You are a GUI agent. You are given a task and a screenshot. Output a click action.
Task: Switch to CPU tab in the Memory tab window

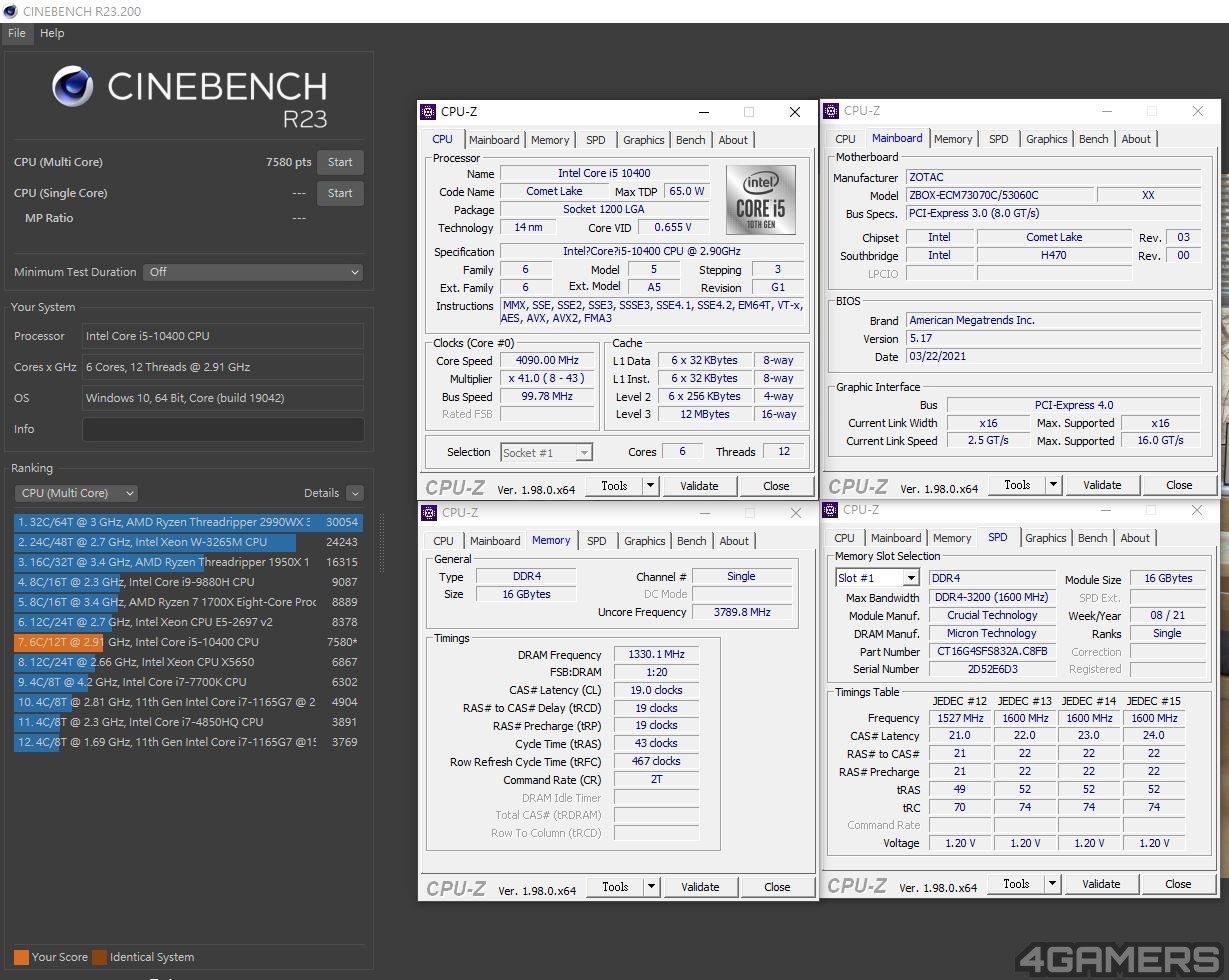click(444, 541)
